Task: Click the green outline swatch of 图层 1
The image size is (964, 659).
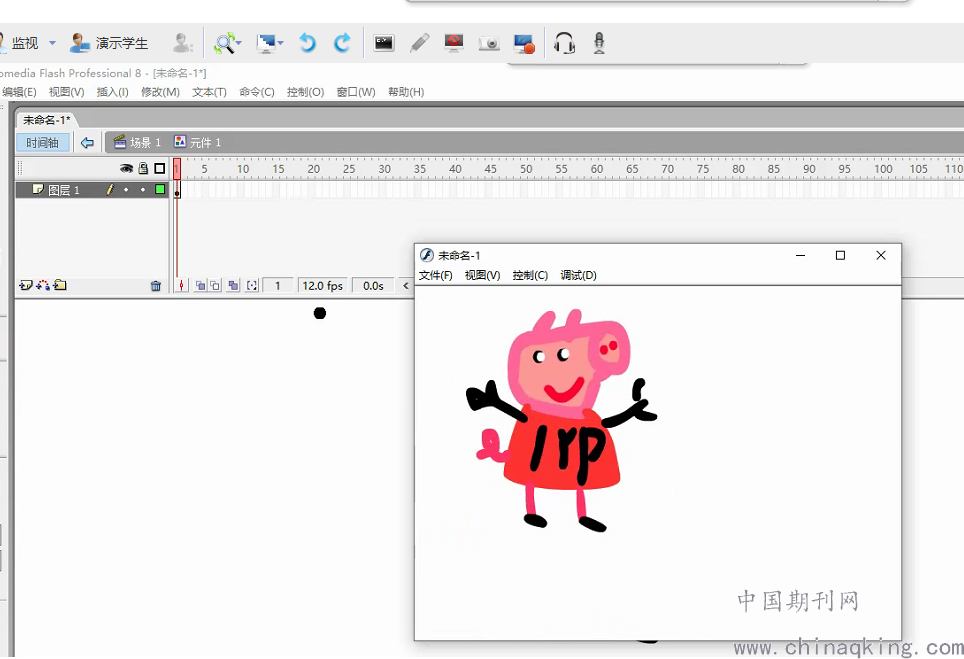Action: click(x=160, y=190)
